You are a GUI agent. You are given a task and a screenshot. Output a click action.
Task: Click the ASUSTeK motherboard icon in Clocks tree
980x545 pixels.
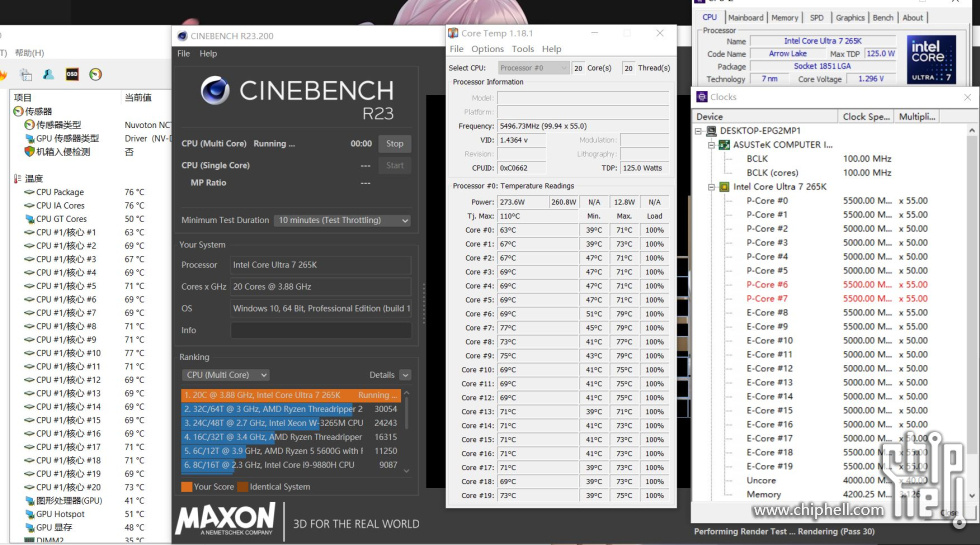(724, 145)
